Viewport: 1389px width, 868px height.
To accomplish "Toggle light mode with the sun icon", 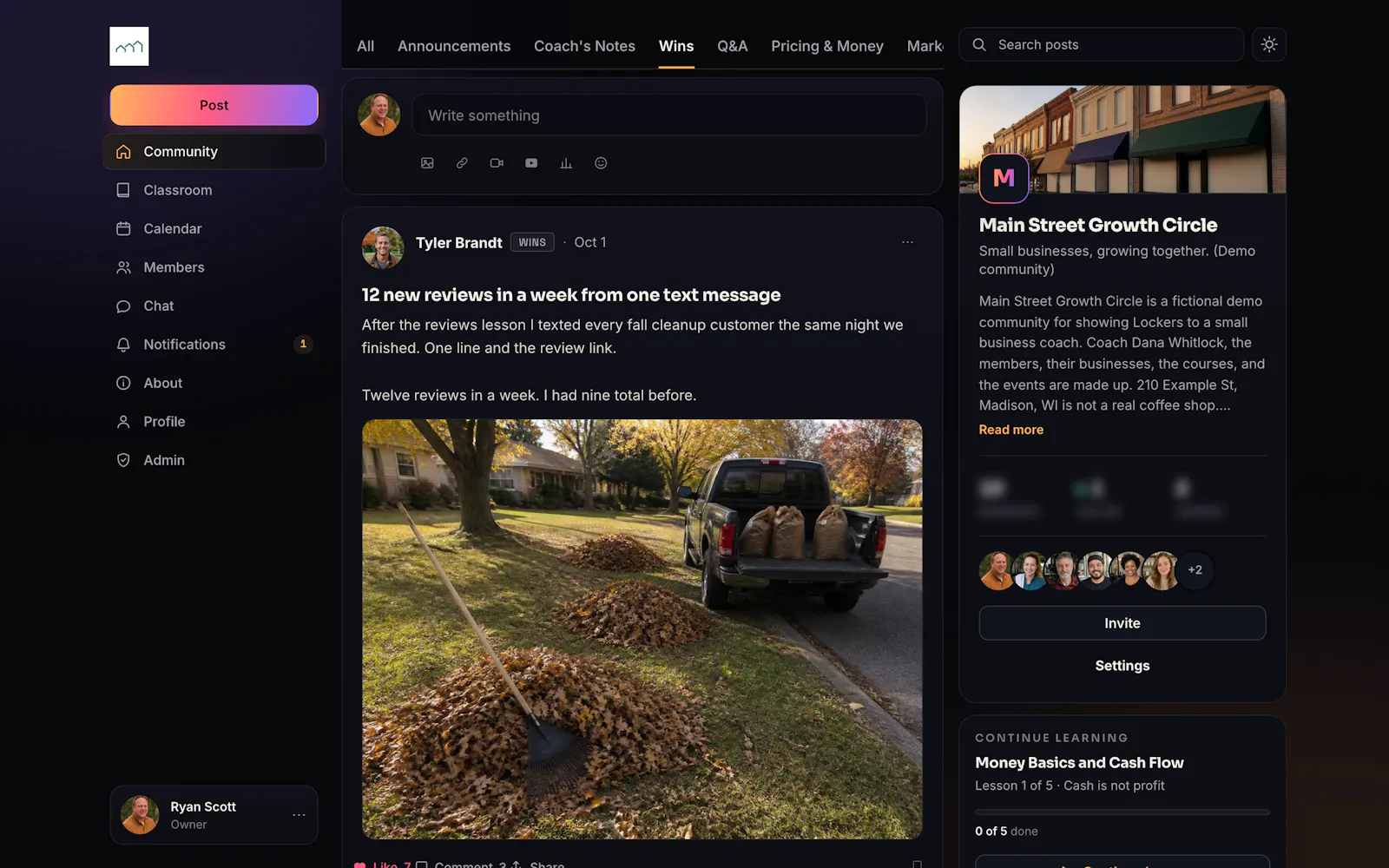I will (x=1269, y=44).
